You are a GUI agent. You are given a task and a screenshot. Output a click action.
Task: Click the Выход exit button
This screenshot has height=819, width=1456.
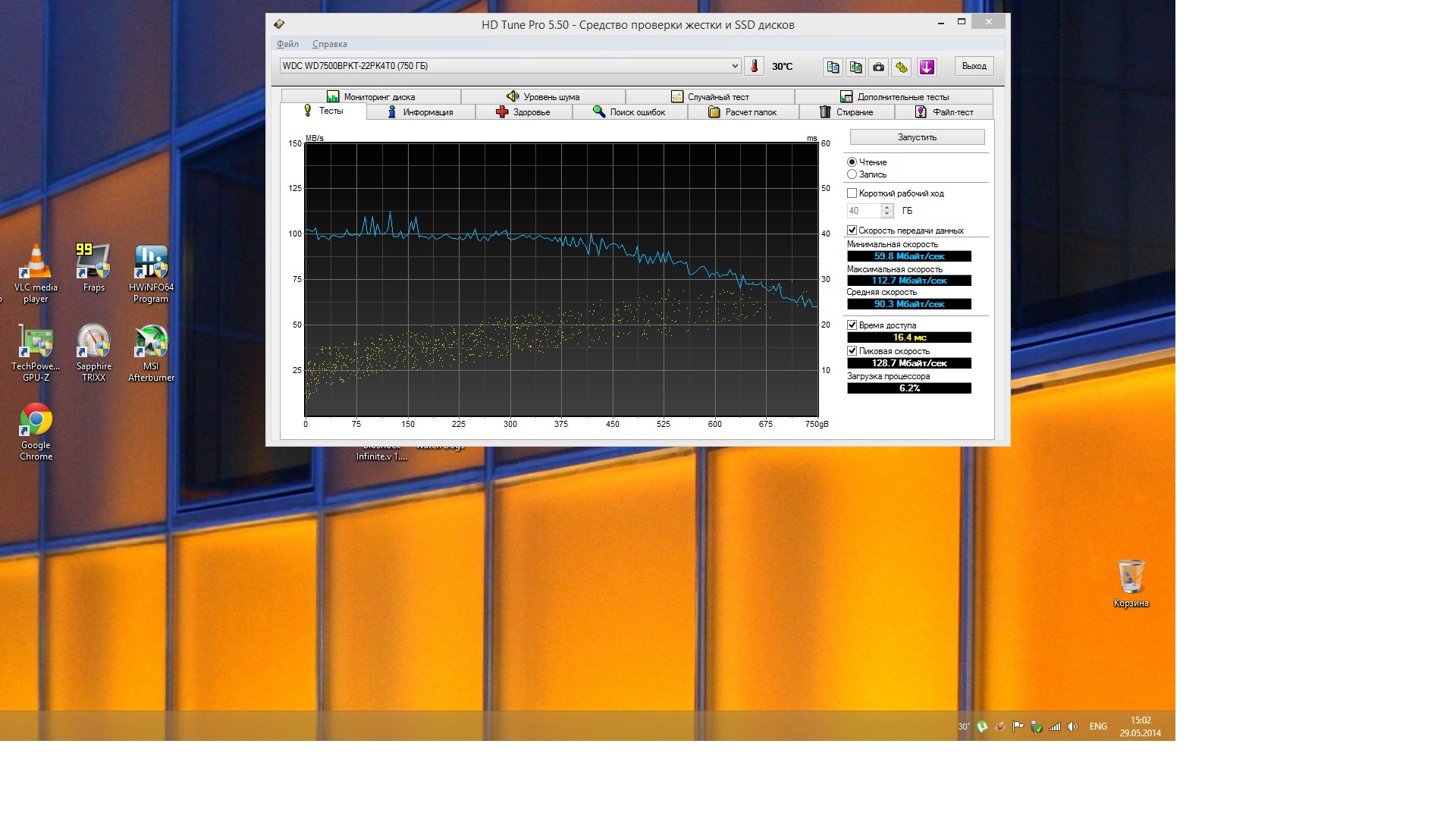[974, 66]
